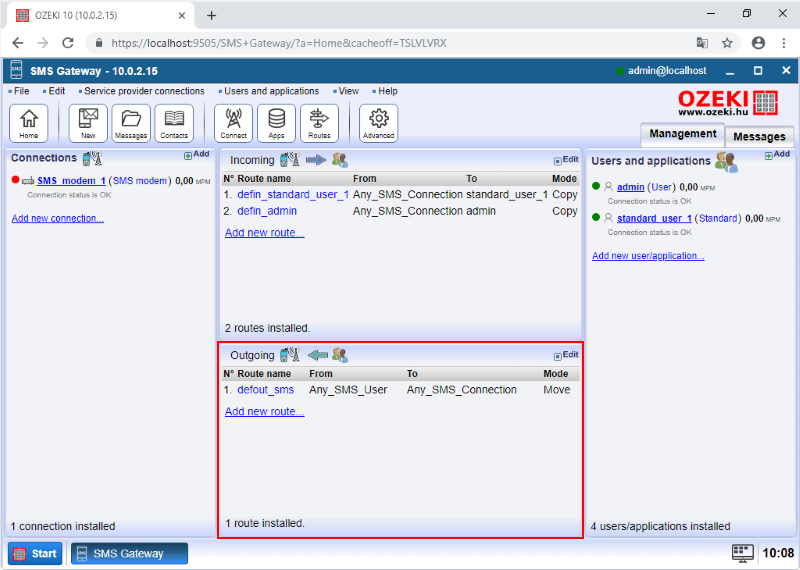The image size is (800, 570).
Task: Click the red status dot of SMS_modem_1
Action: pos(15,180)
